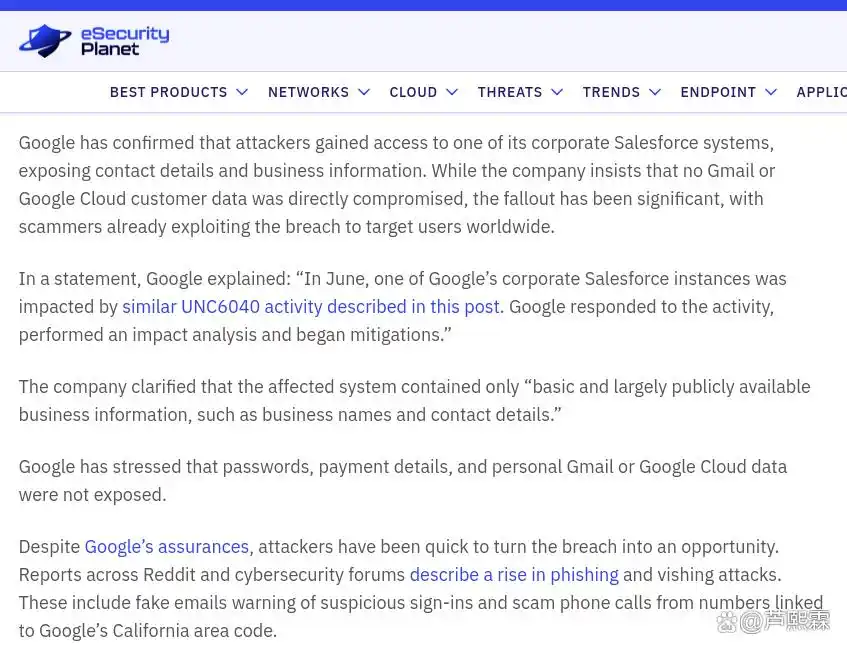This screenshot has height=651, width=847.
Task: Open the Google's assurances link
Action: point(166,547)
